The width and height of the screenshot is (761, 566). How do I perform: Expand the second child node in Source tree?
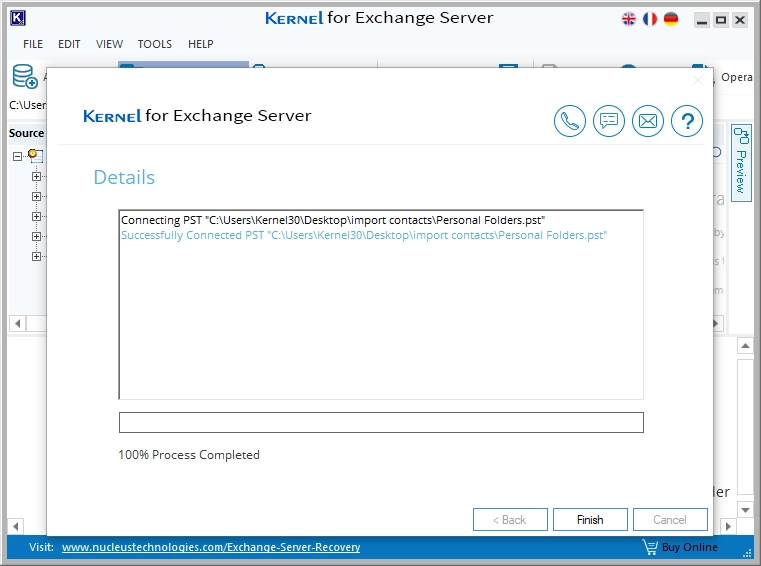click(36, 196)
